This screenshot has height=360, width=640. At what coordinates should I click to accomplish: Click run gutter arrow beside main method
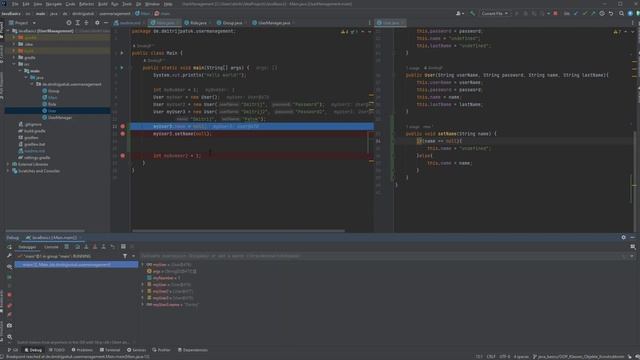(122, 68)
